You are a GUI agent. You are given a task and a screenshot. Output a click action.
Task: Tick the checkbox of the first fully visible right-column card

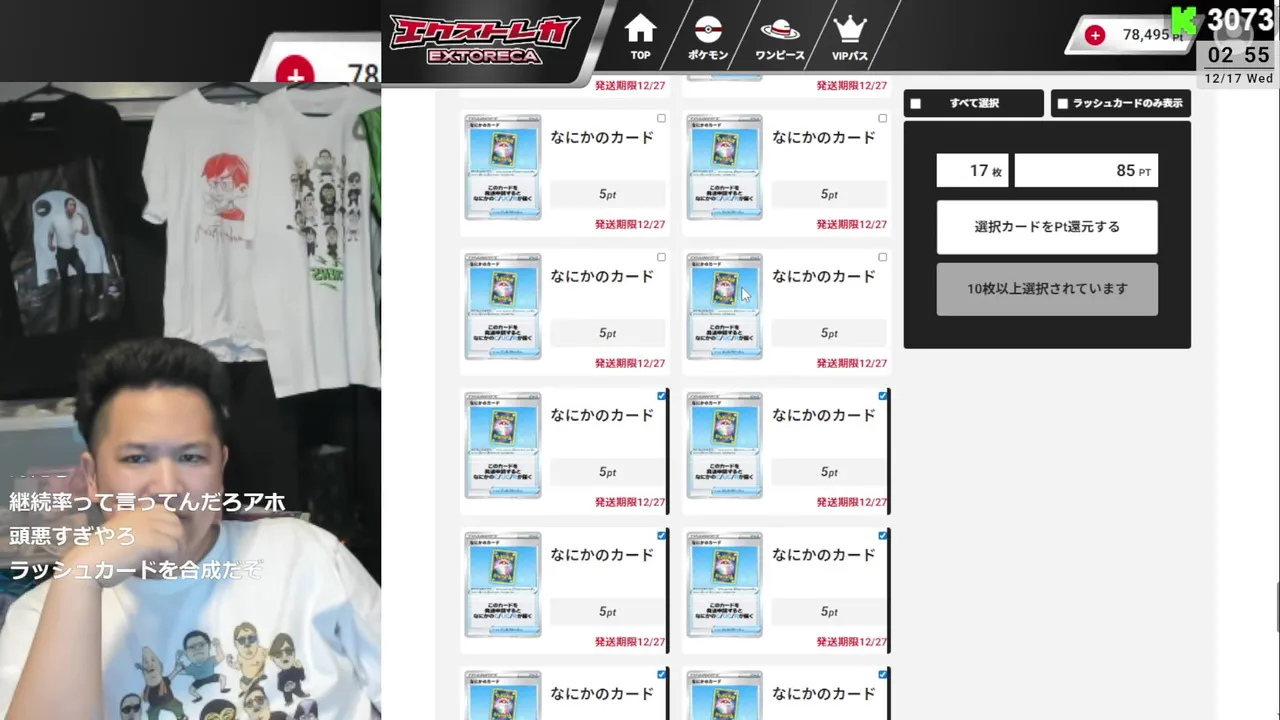[x=882, y=118]
